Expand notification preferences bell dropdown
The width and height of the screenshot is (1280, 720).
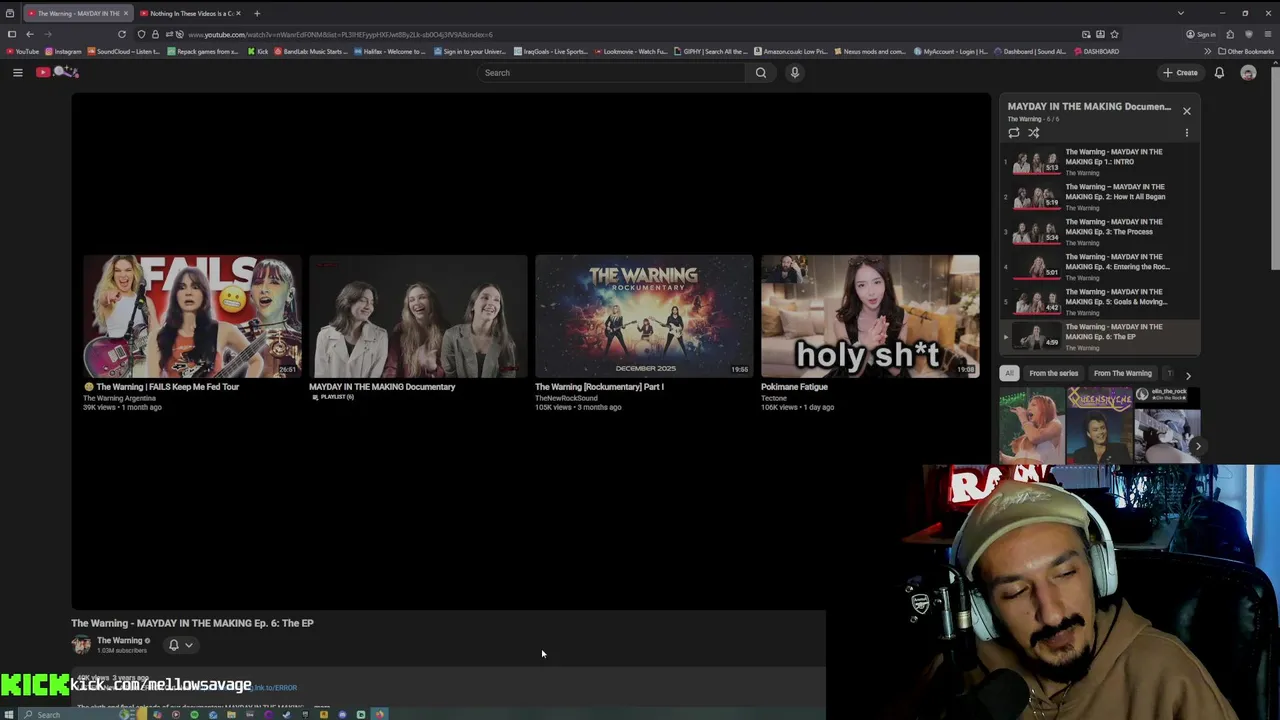(181, 645)
